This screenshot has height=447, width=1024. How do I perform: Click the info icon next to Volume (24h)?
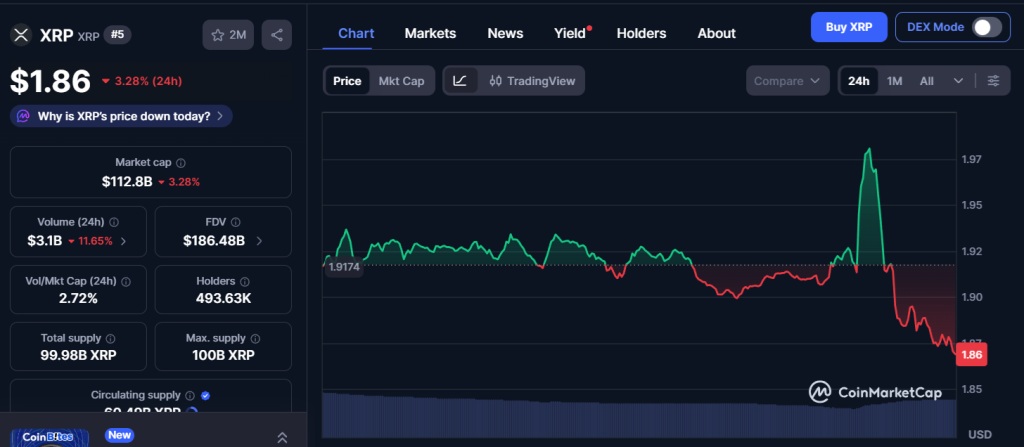(114, 222)
